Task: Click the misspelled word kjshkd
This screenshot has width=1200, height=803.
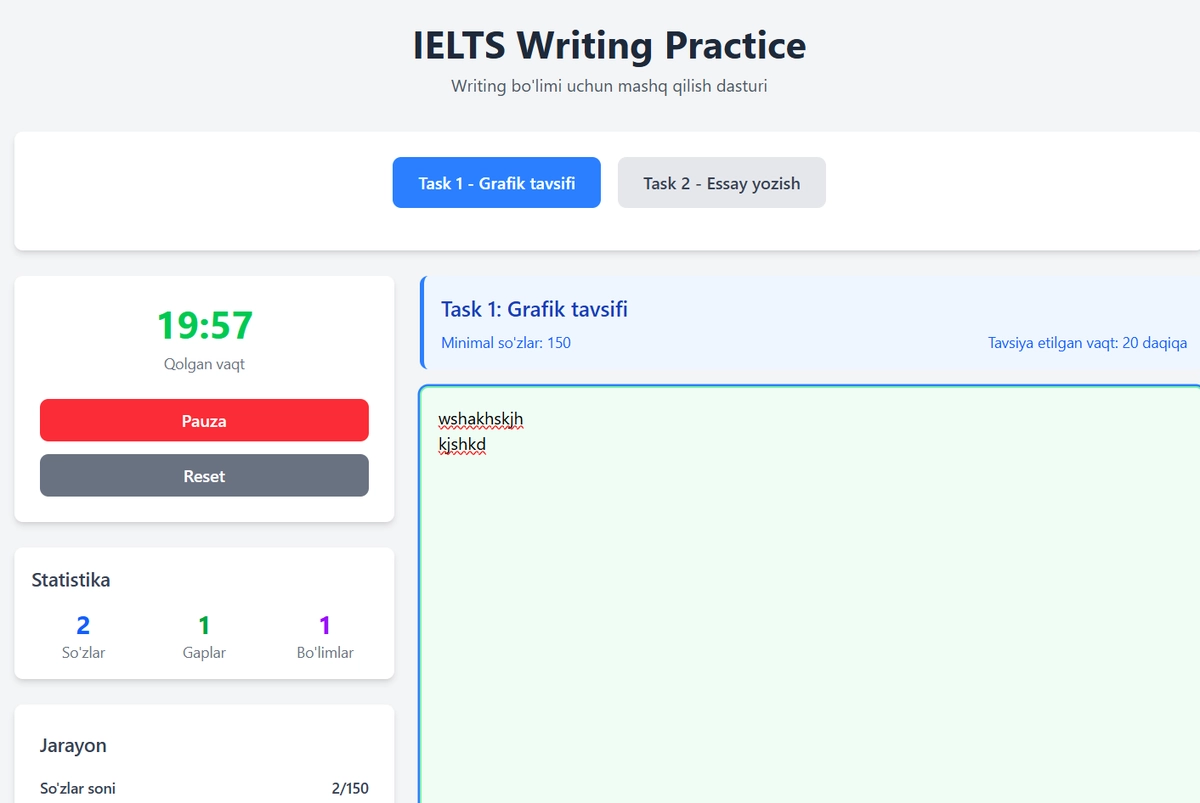Action: pos(462,444)
